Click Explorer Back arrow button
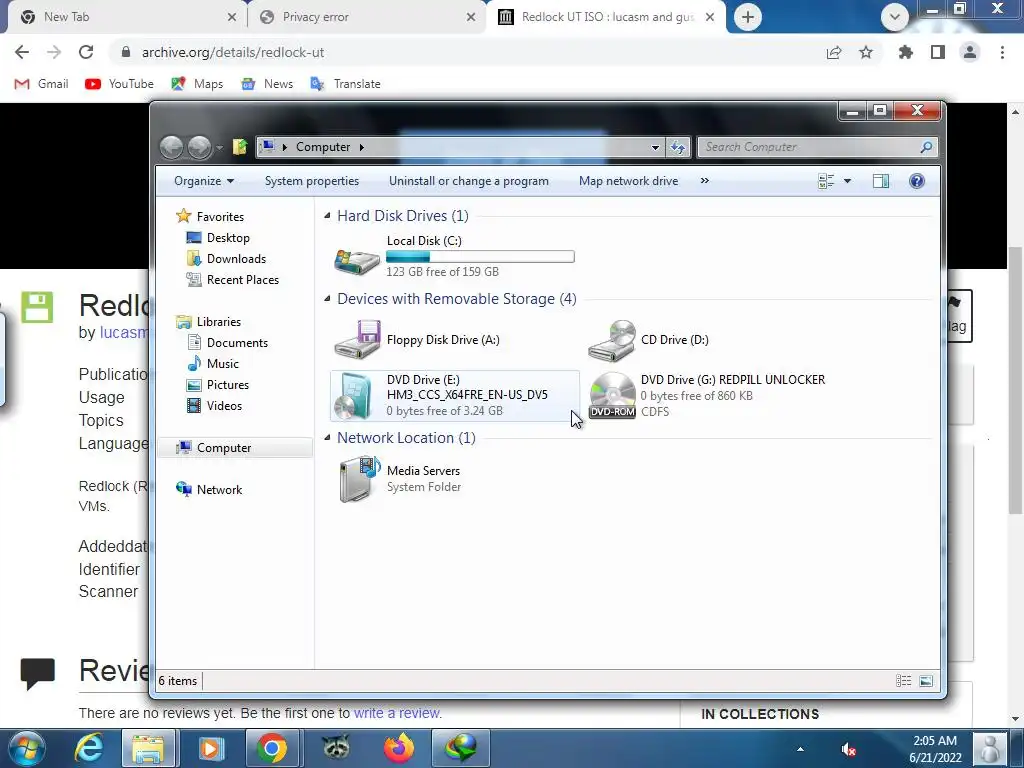This screenshot has width=1024, height=768. [172, 147]
